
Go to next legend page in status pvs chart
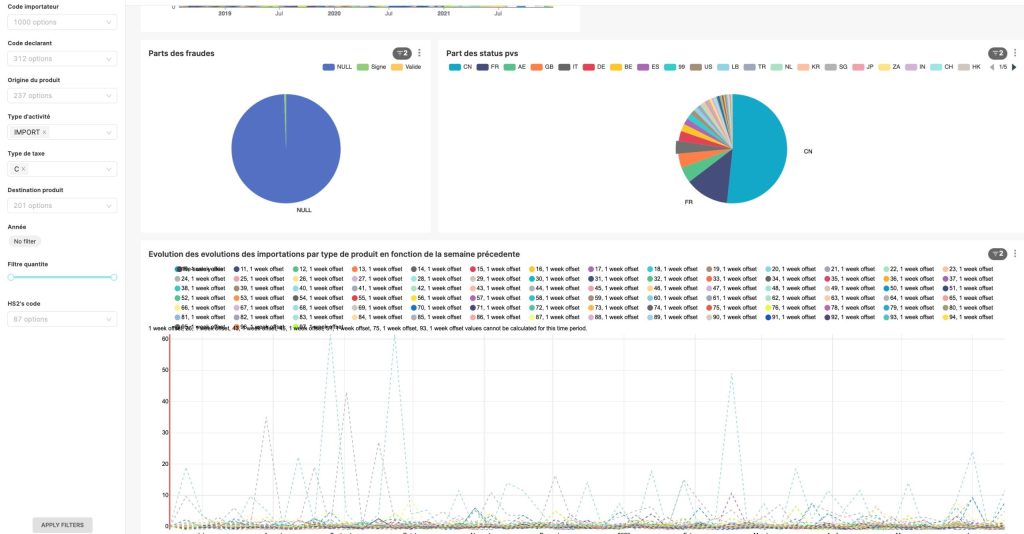coord(1014,67)
